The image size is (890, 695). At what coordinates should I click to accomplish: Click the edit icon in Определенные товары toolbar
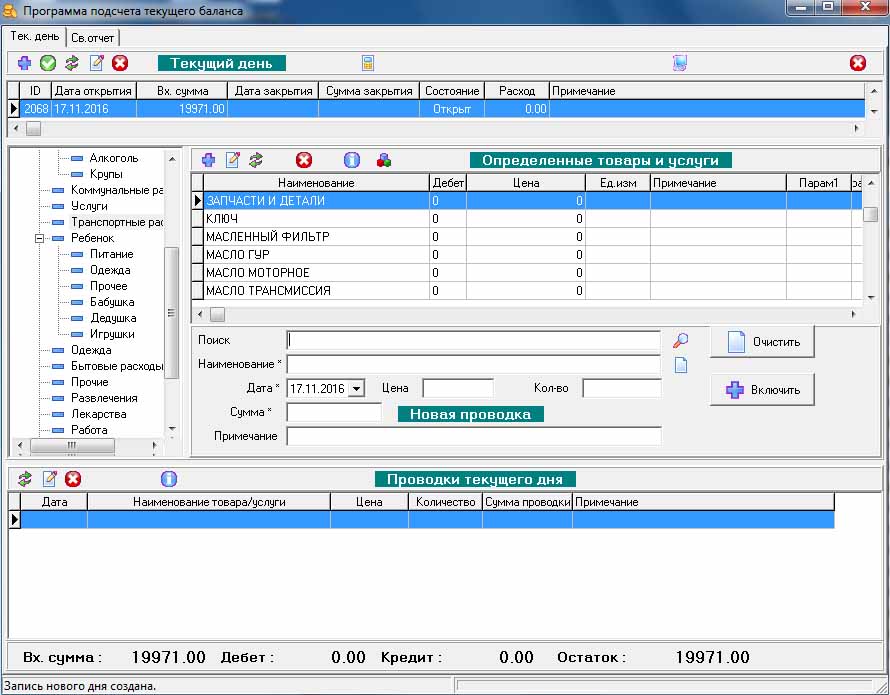click(233, 160)
